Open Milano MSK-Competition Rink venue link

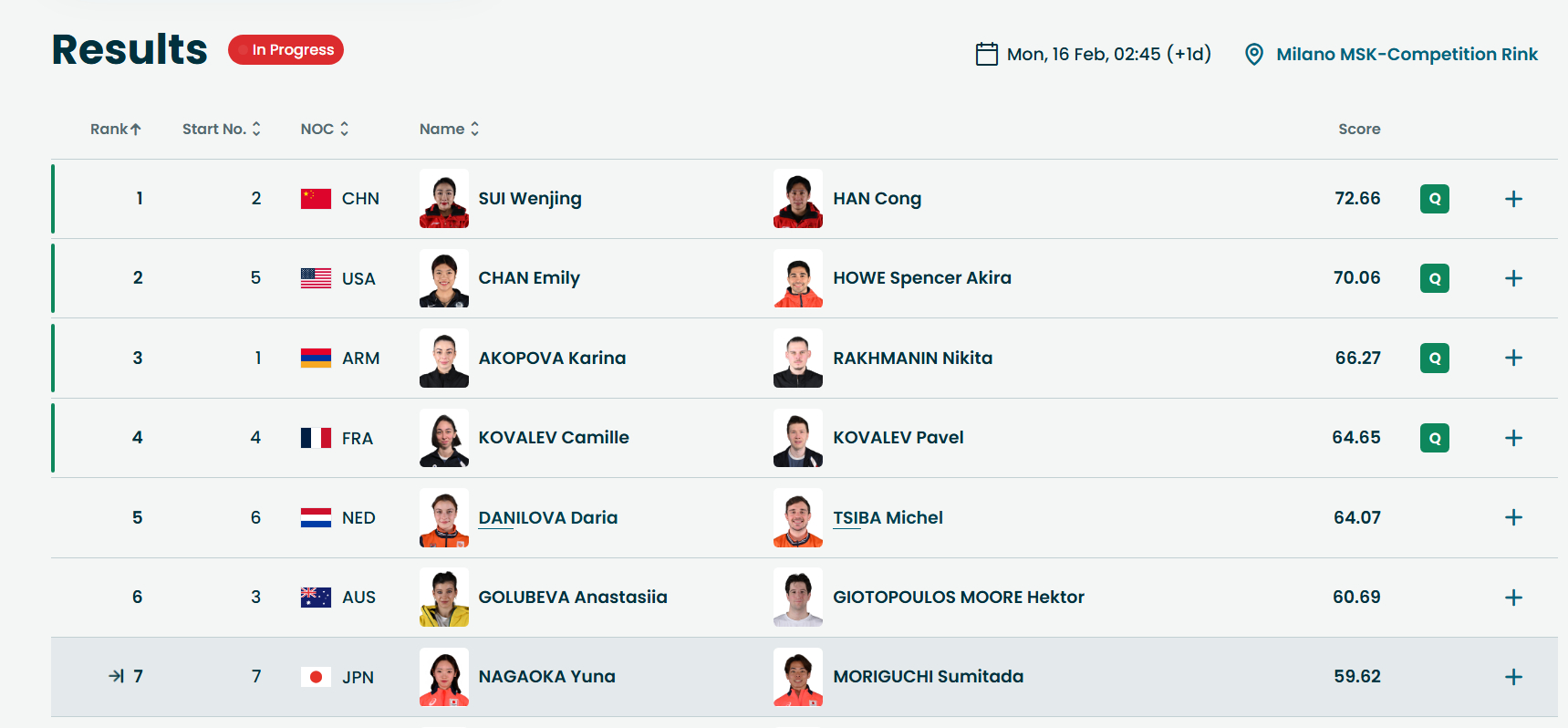tap(1407, 54)
